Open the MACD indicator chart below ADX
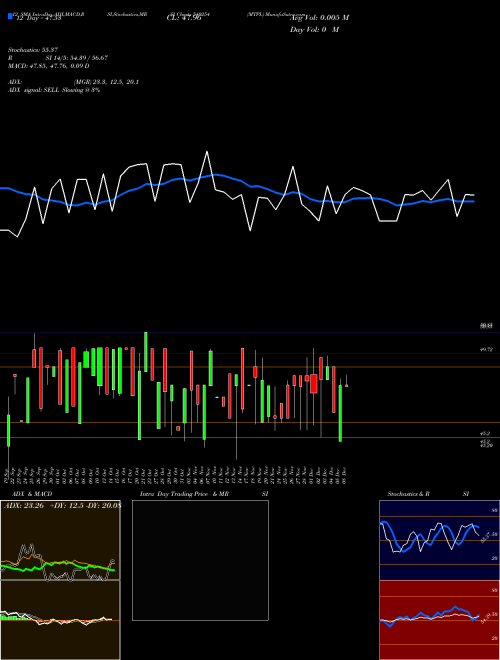The width and height of the screenshot is (500, 660). coord(60,620)
